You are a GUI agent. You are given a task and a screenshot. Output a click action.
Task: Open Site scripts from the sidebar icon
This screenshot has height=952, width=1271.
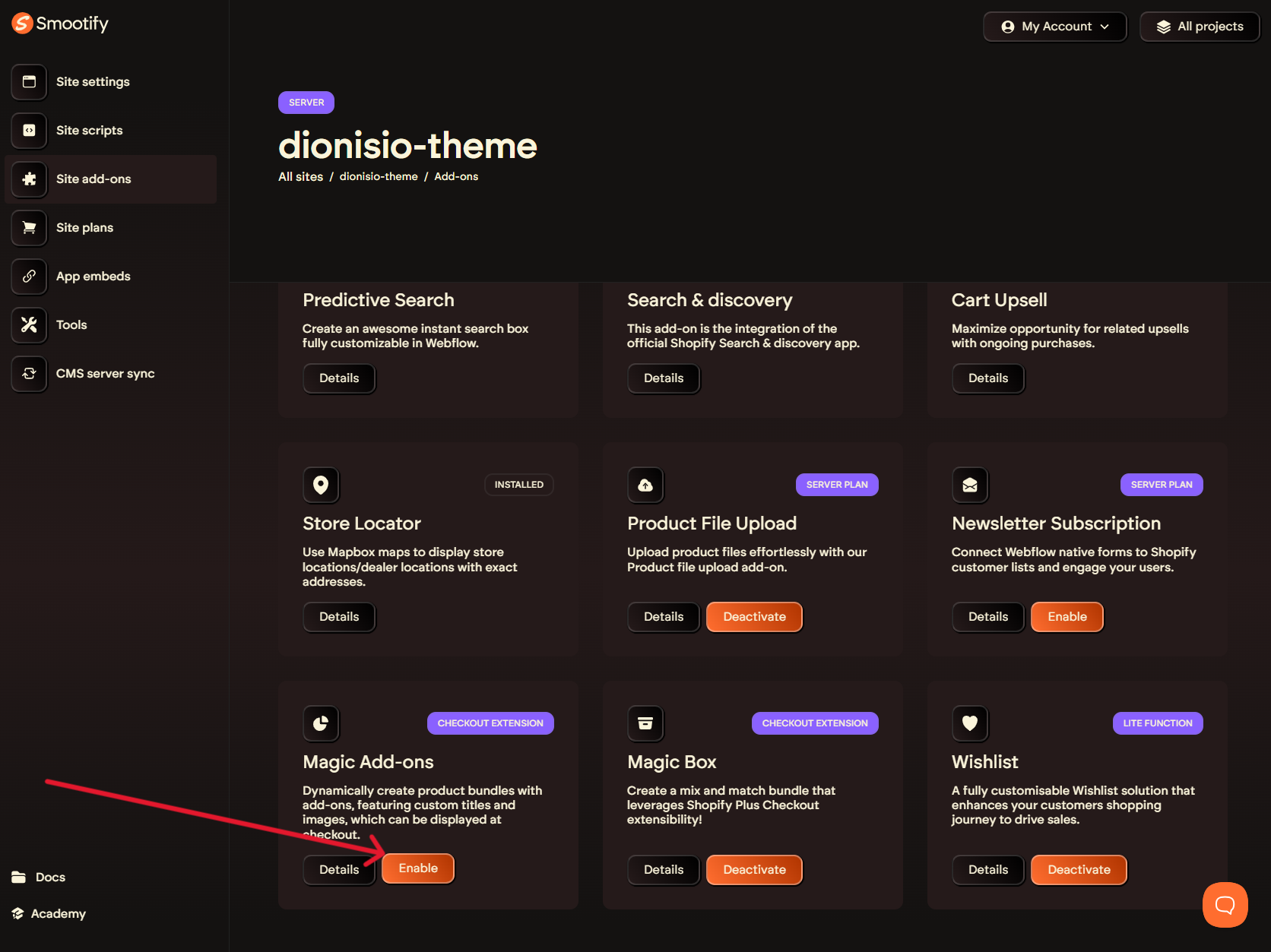(x=29, y=131)
